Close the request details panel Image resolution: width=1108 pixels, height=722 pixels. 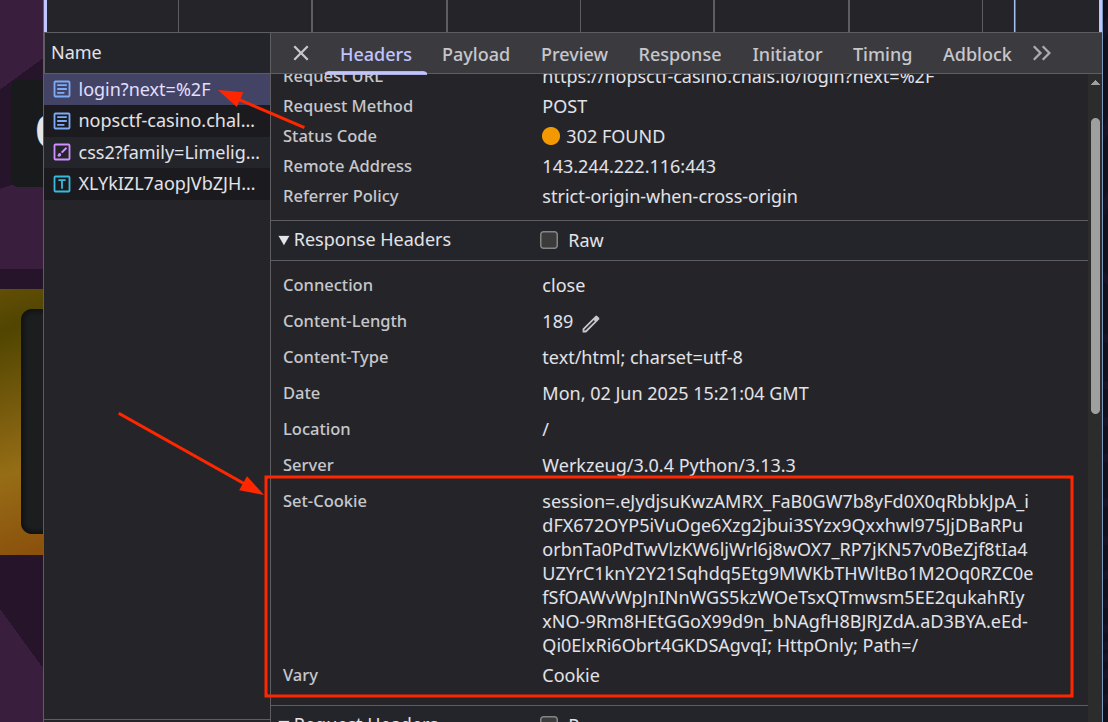click(x=300, y=54)
